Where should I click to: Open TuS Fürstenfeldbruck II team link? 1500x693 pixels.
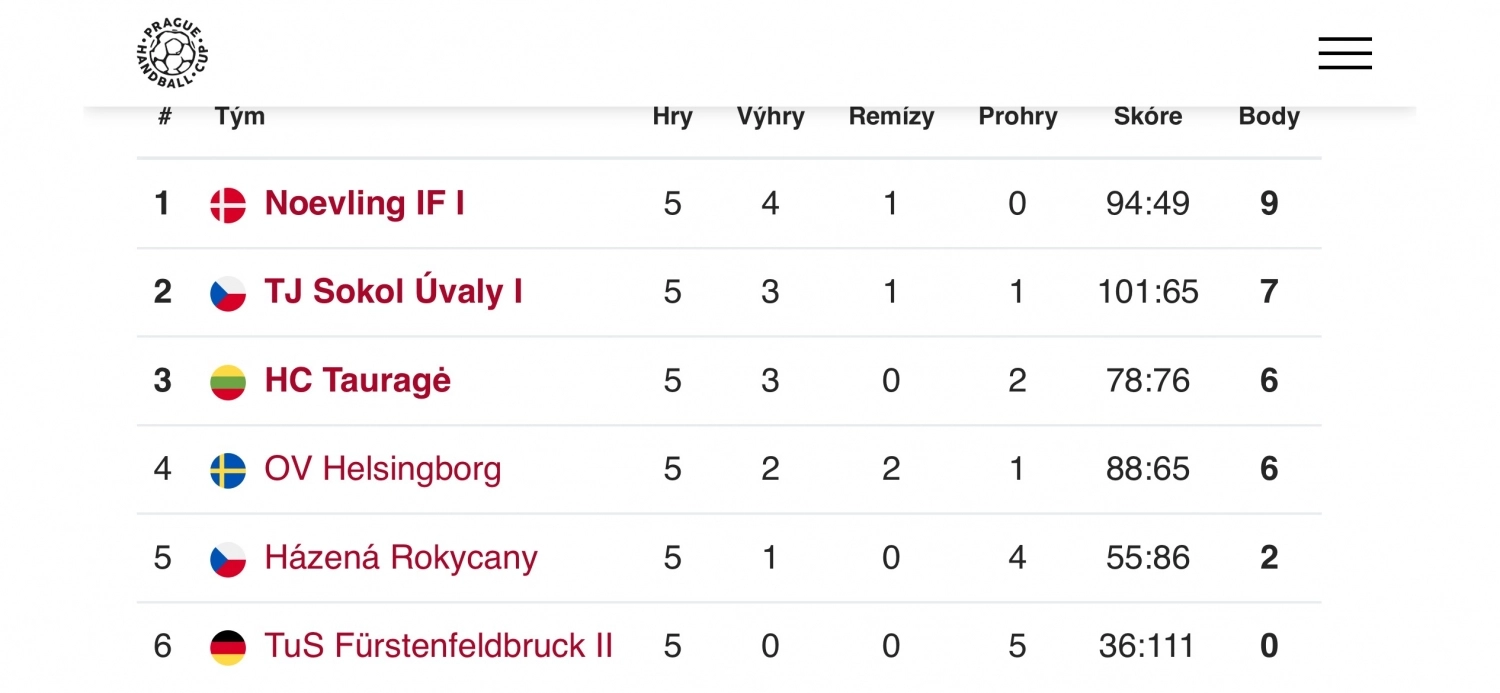click(x=438, y=646)
